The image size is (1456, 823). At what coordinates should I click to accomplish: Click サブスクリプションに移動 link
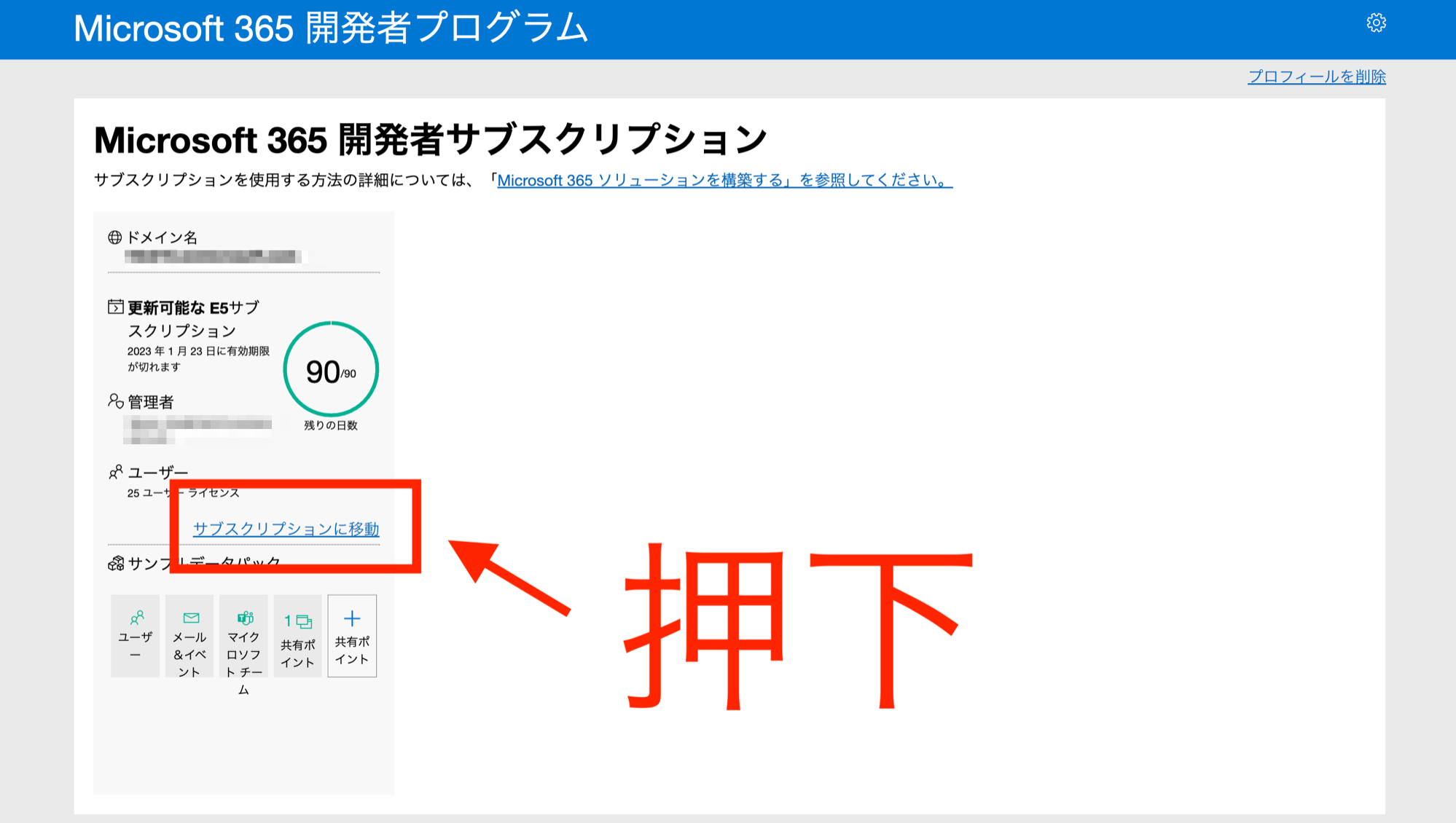pyautogui.click(x=286, y=529)
